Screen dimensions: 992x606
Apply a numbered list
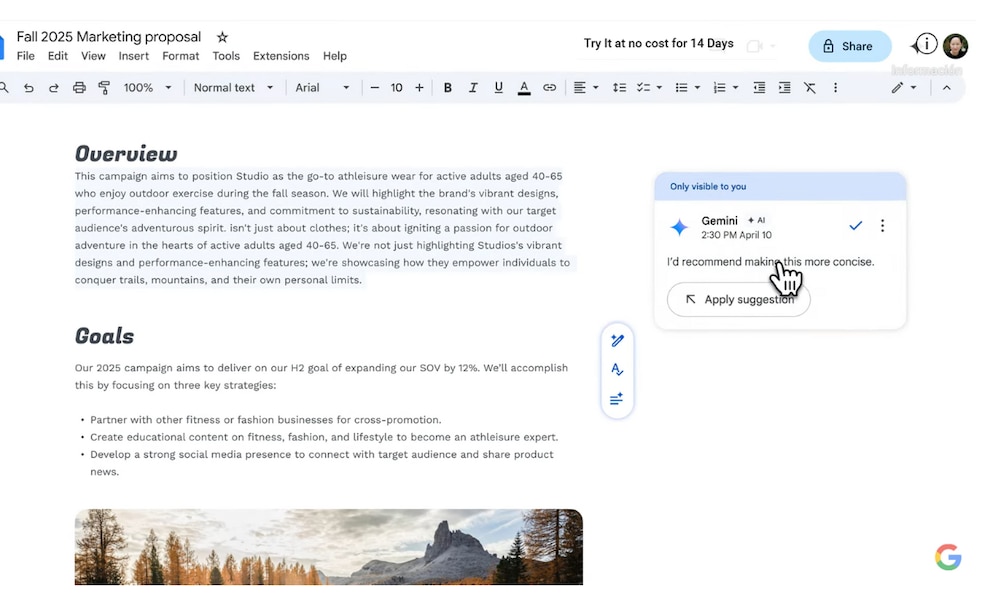[x=719, y=88]
